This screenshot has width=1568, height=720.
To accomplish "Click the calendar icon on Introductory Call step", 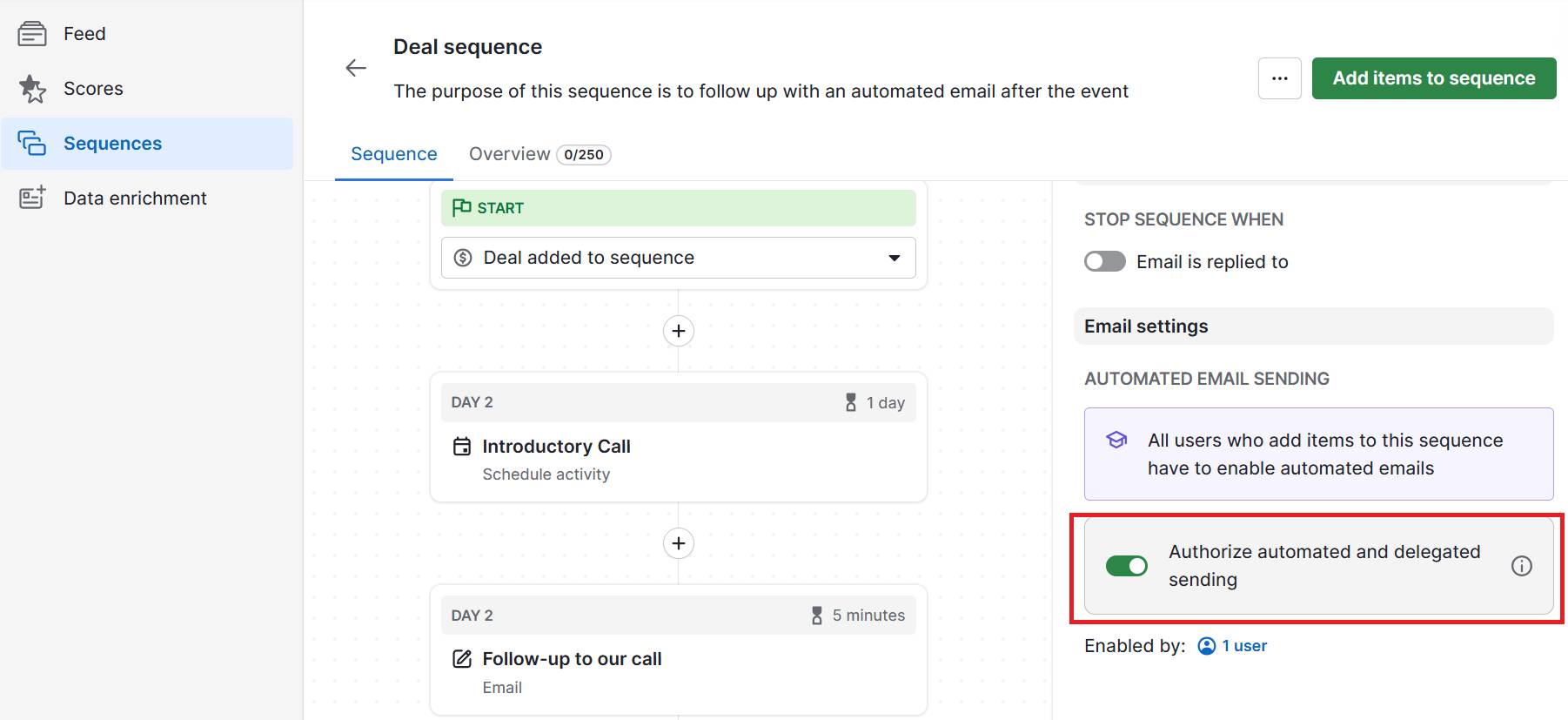I will (462, 446).
